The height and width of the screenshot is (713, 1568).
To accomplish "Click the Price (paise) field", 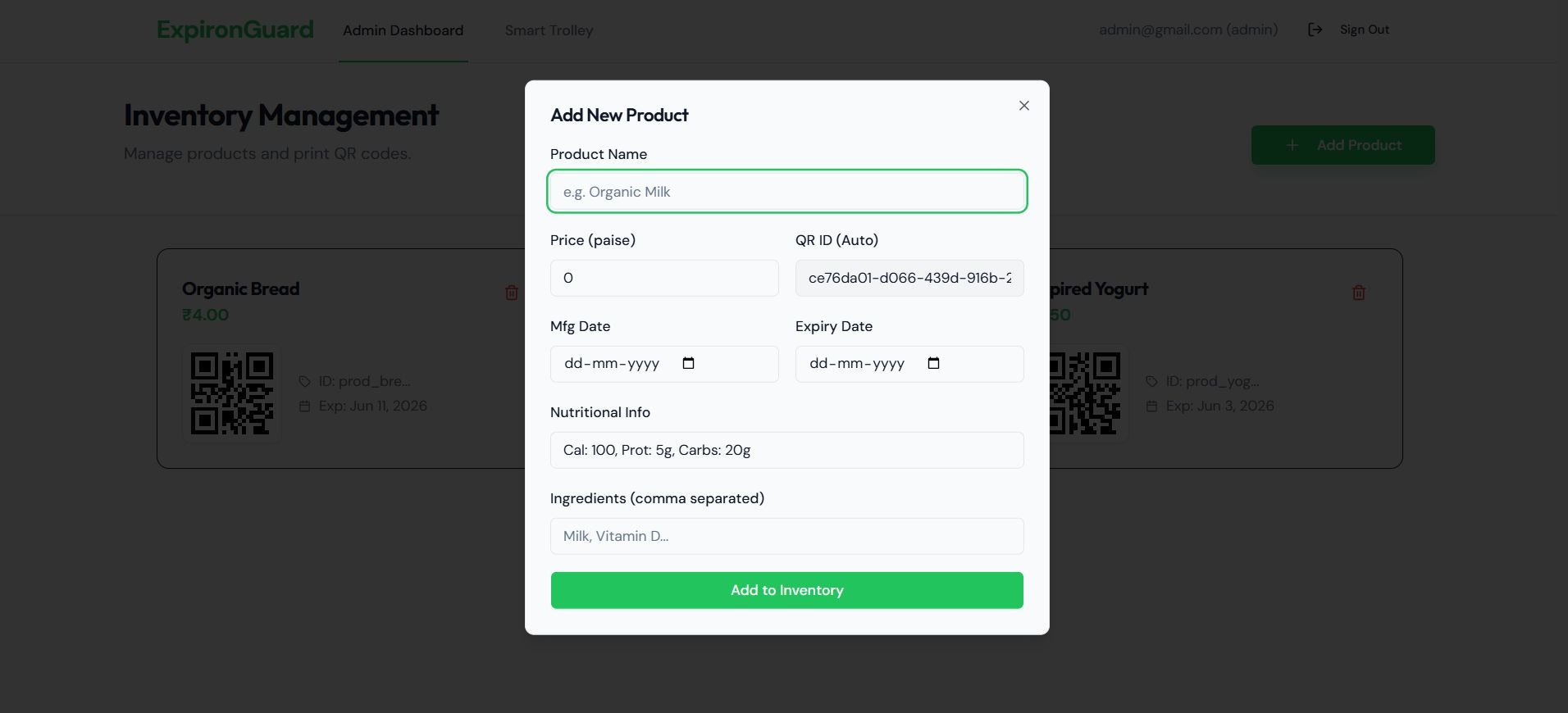I will coord(664,278).
